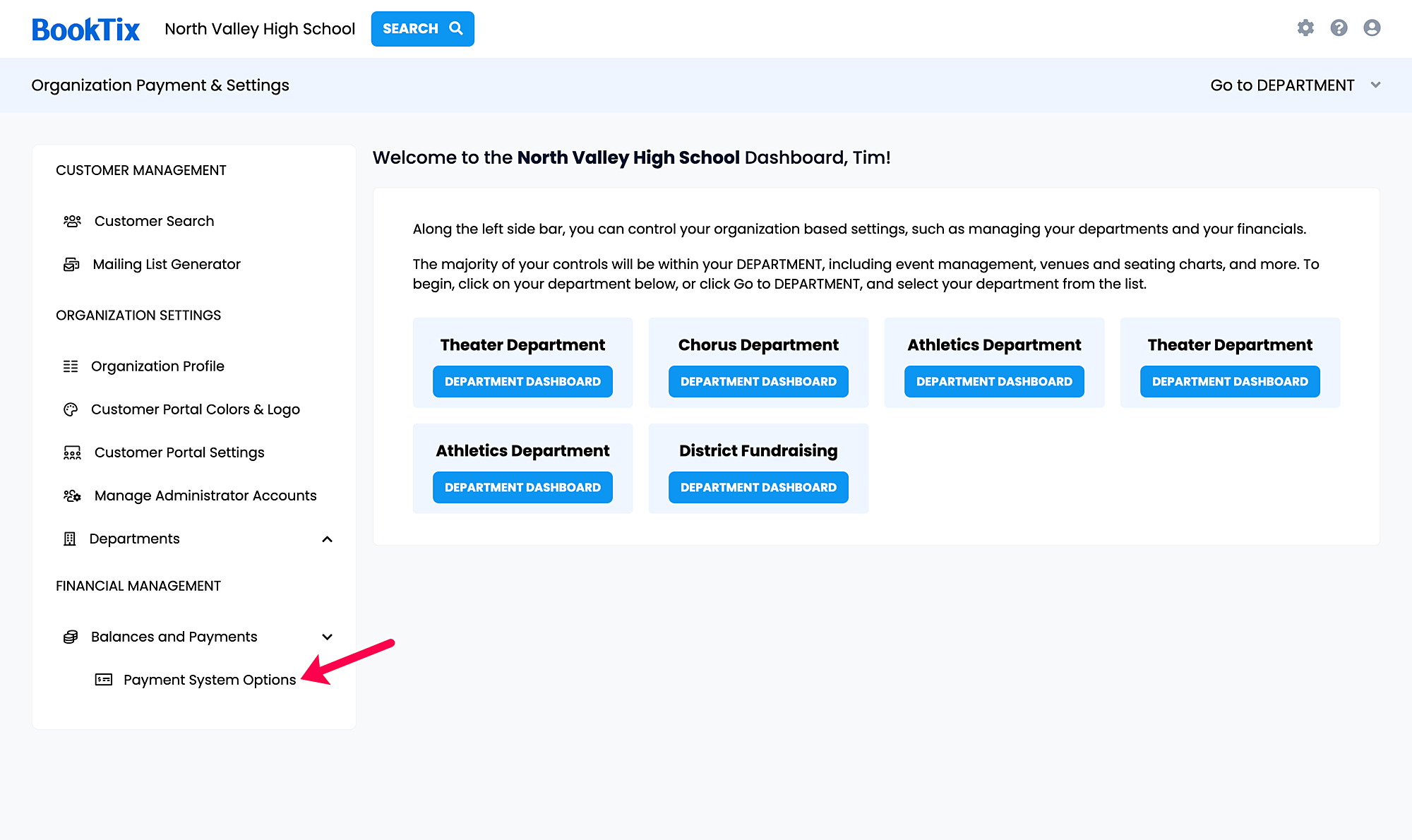The image size is (1412, 840).
Task: Toggle the Balances and Payments chevron
Action: coord(327,637)
